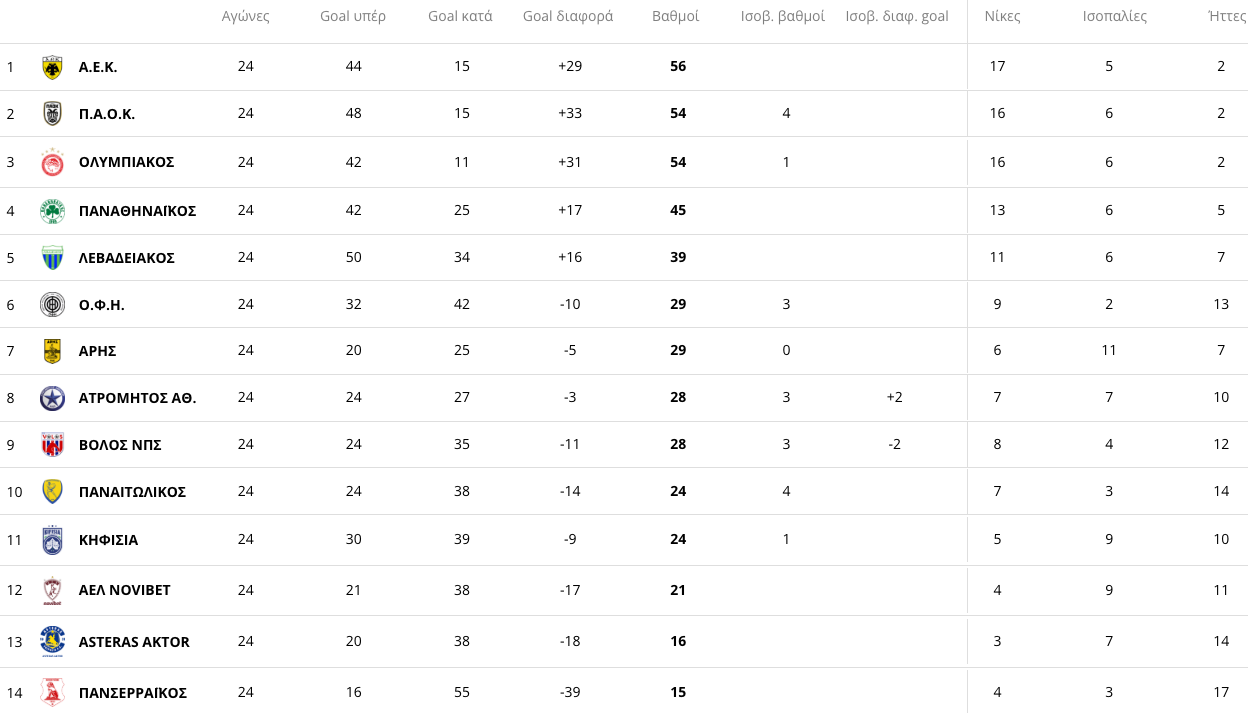The image size is (1248, 713).
Task: Click the Ο.Φ.Η. round logo
Action: [x=52, y=305]
